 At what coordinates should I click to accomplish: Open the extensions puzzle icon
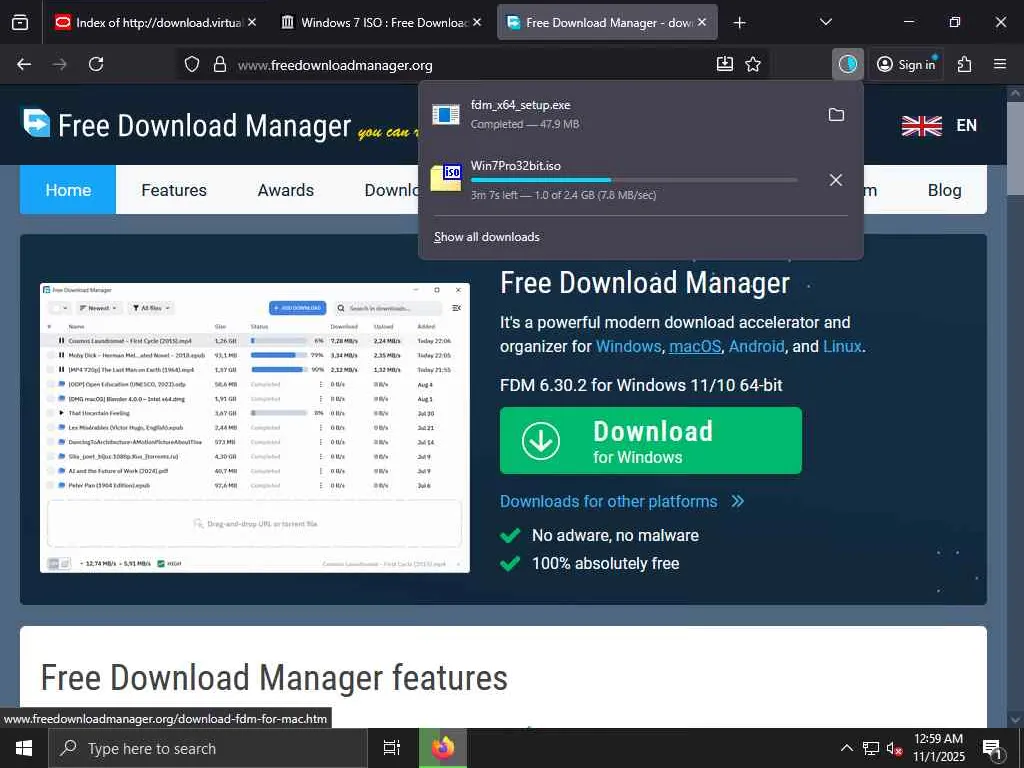coord(964,64)
